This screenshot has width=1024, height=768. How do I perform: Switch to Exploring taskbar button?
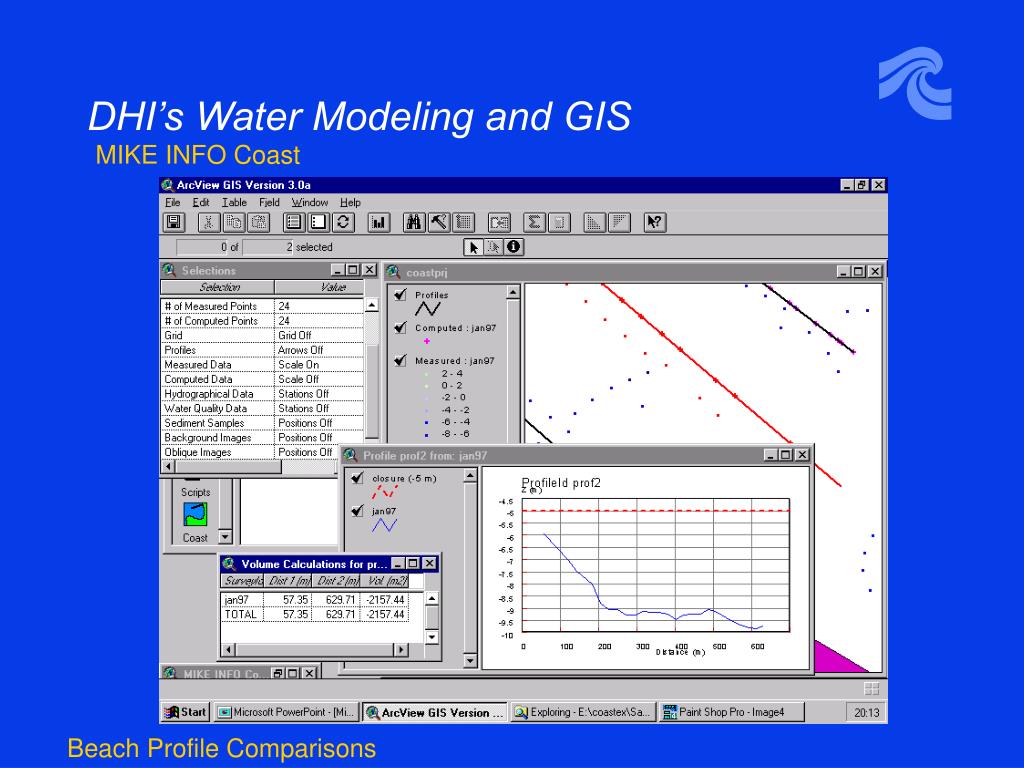[583, 712]
